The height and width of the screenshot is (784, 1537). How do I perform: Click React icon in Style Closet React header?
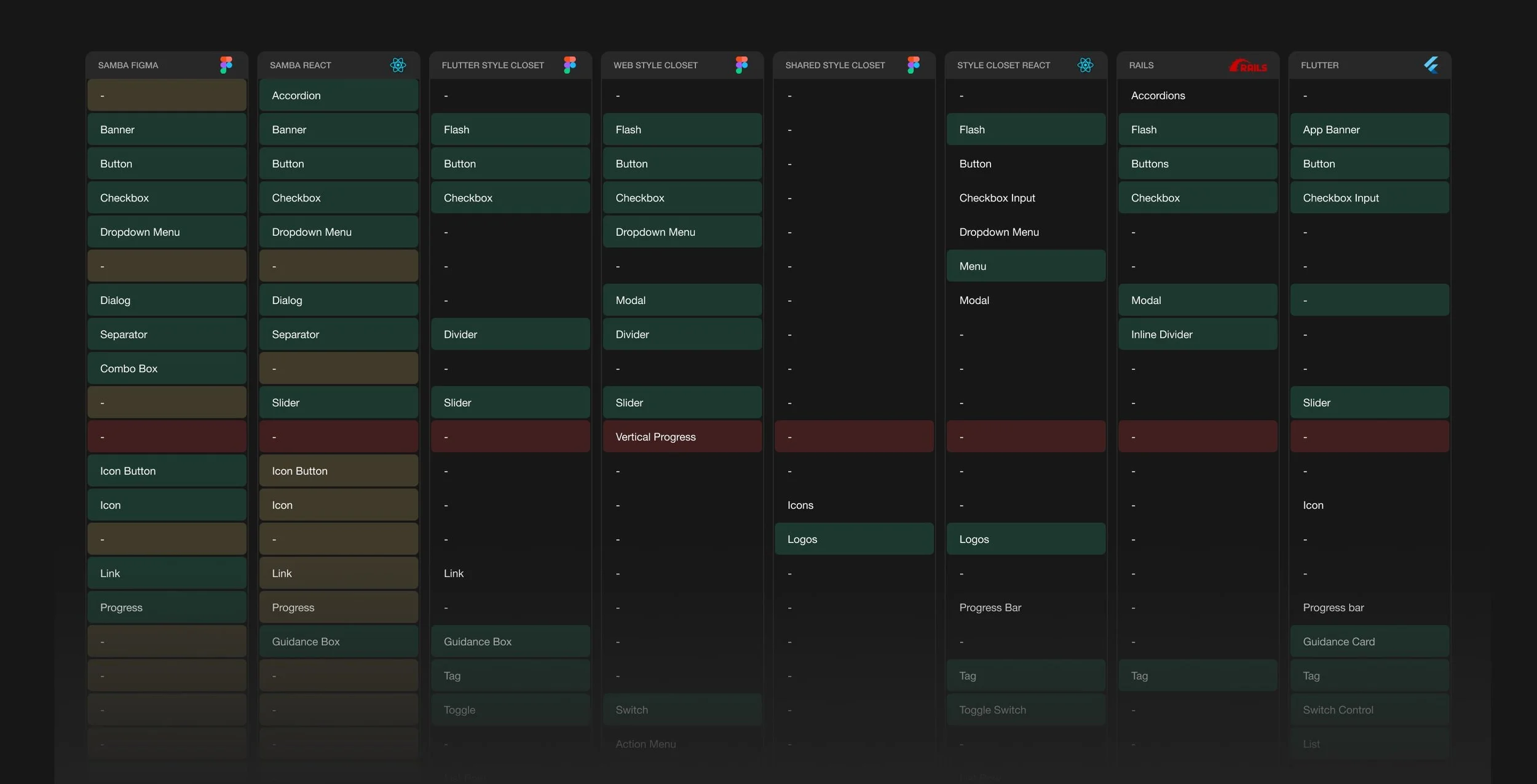pyautogui.click(x=1085, y=65)
